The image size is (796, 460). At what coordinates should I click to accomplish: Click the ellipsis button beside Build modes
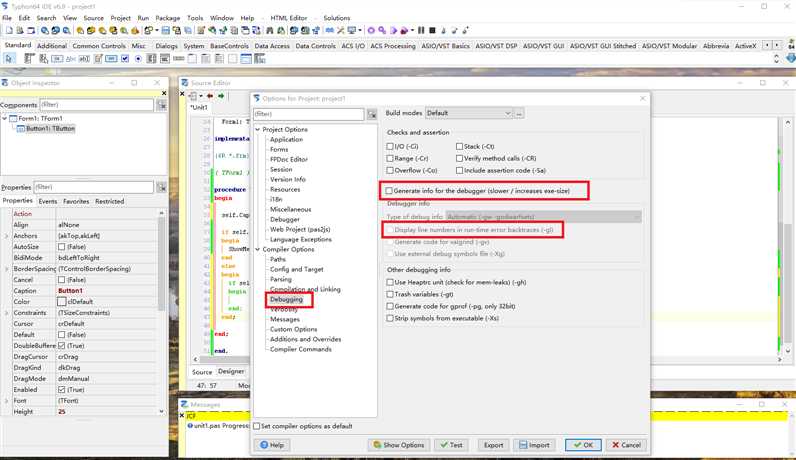[519, 113]
